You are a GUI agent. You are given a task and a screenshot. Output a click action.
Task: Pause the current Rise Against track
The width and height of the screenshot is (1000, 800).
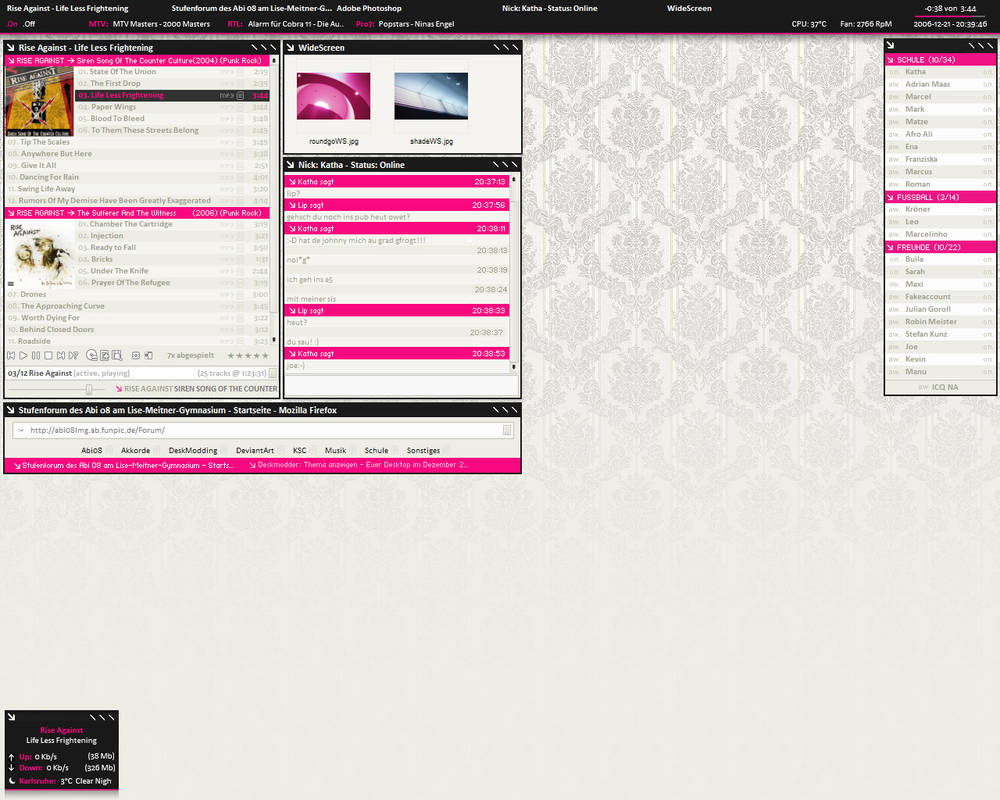tap(36, 355)
